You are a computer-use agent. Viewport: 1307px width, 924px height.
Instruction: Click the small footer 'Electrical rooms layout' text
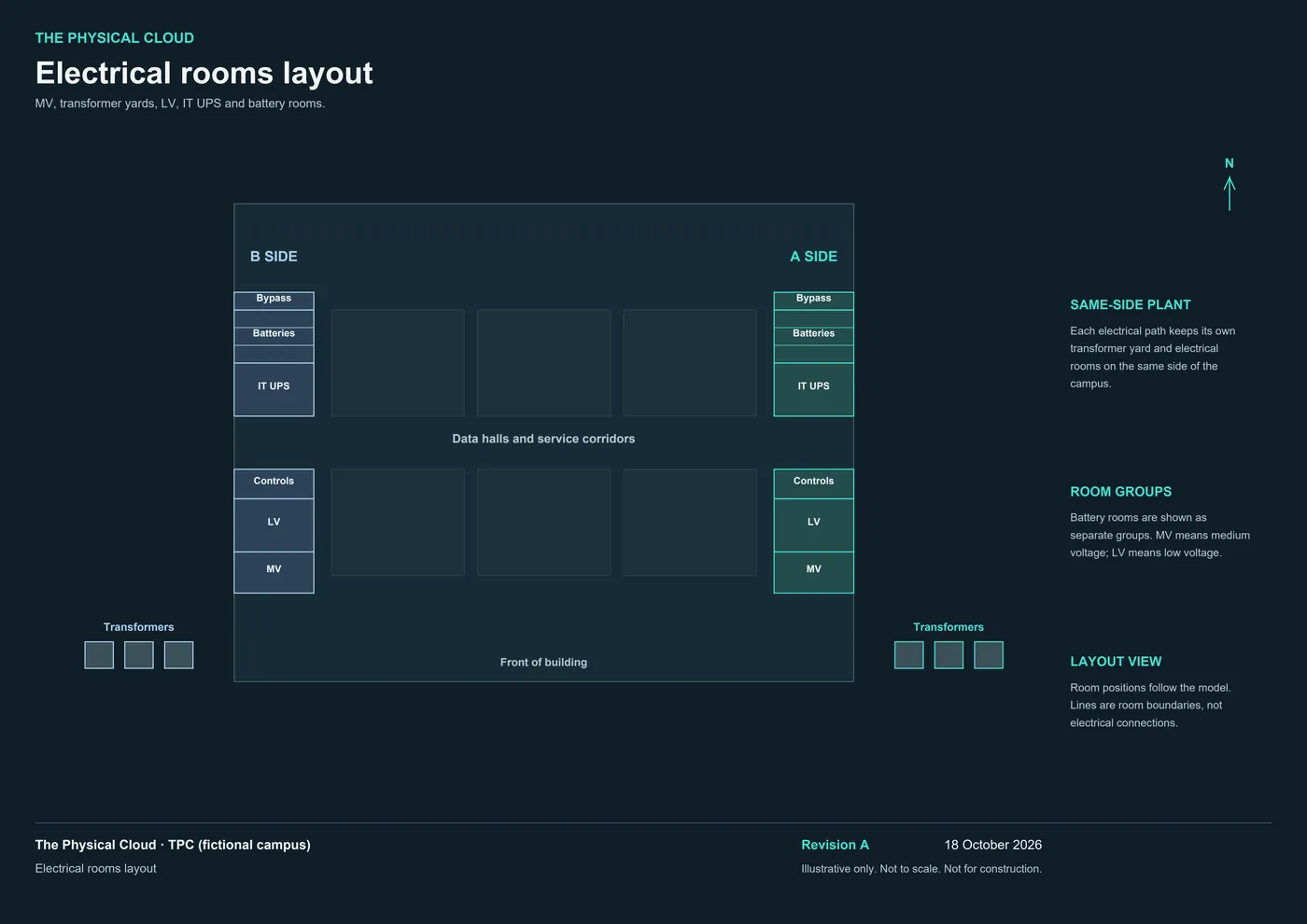pos(96,869)
